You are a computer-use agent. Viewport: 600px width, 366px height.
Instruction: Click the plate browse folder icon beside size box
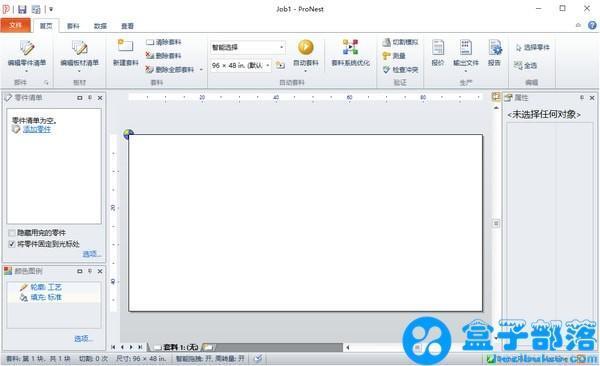coord(280,65)
